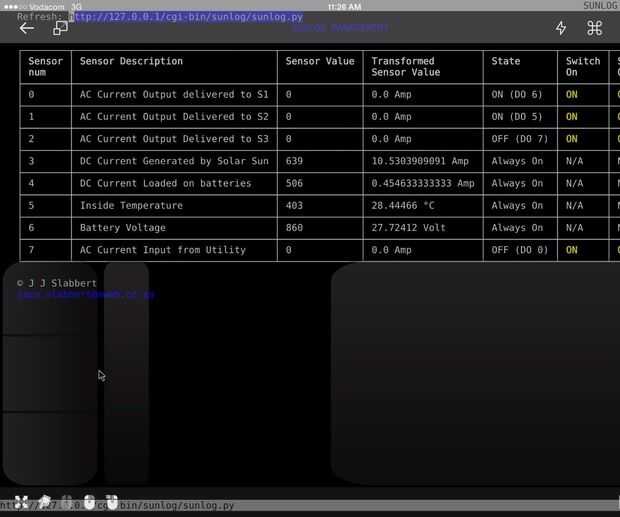Click state 'OFF (DO 0)'

[520, 250]
